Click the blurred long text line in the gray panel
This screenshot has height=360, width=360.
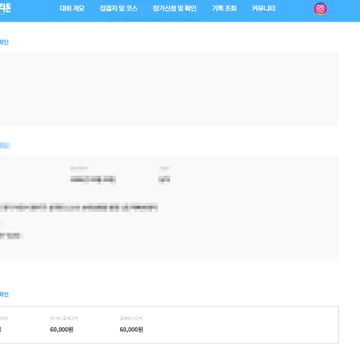[x=79, y=208]
